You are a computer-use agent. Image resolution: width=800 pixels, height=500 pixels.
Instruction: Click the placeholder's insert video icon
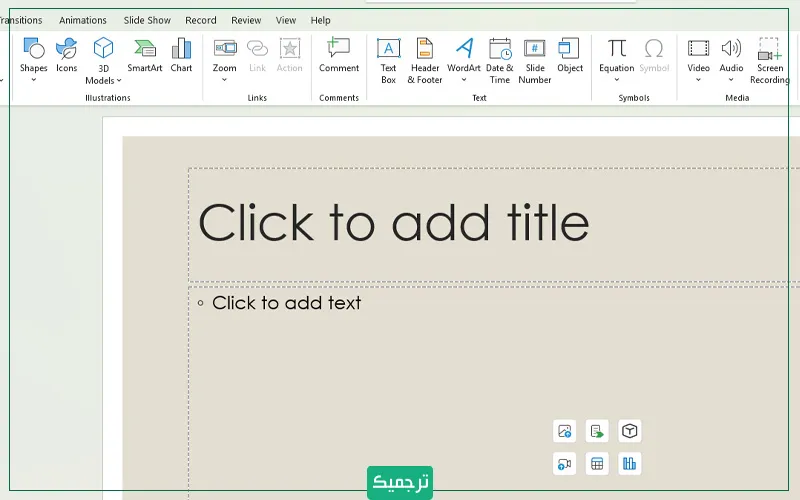click(x=565, y=463)
